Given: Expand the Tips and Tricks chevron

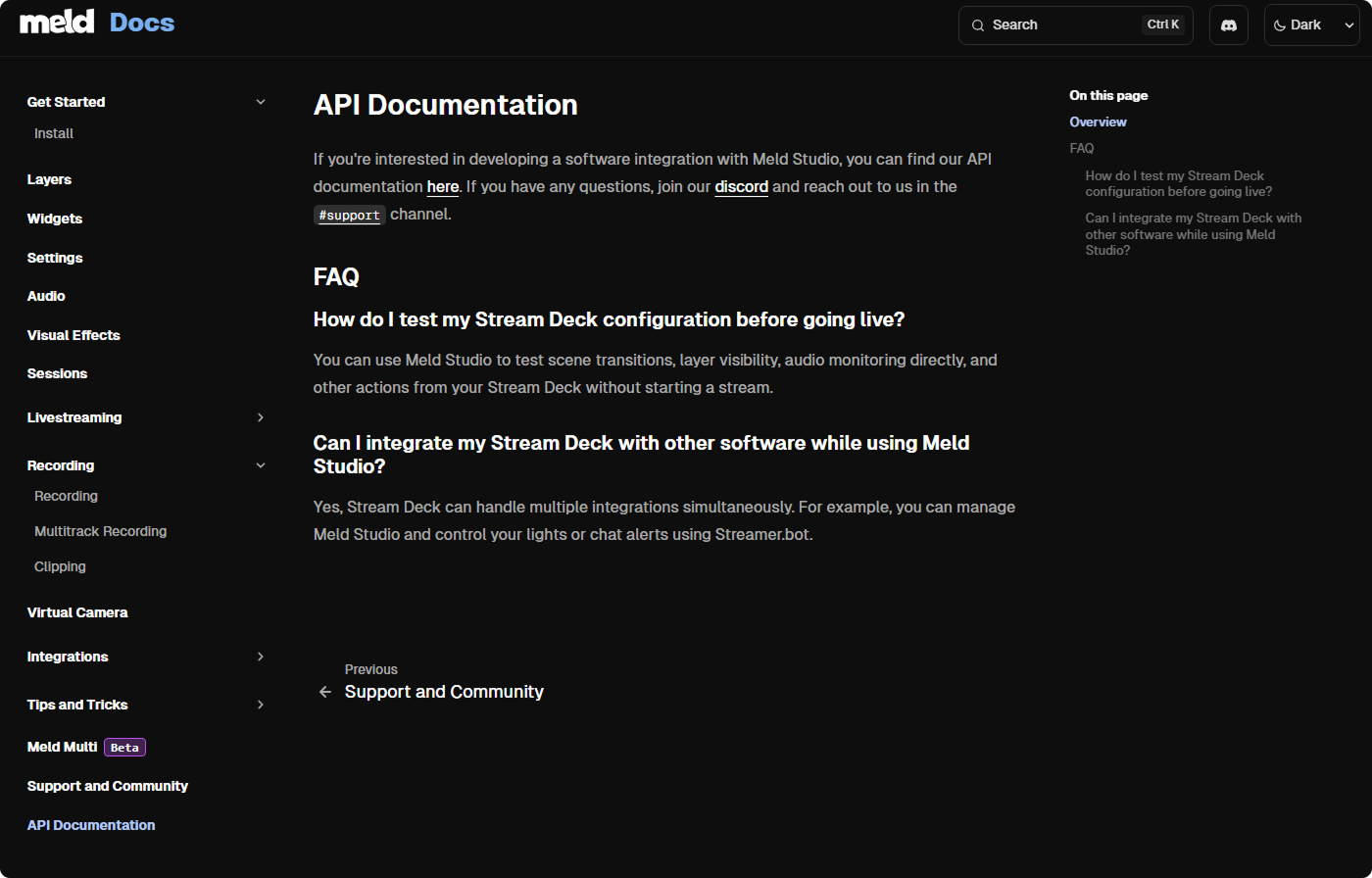Looking at the screenshot, I should [x=261, y=705].
